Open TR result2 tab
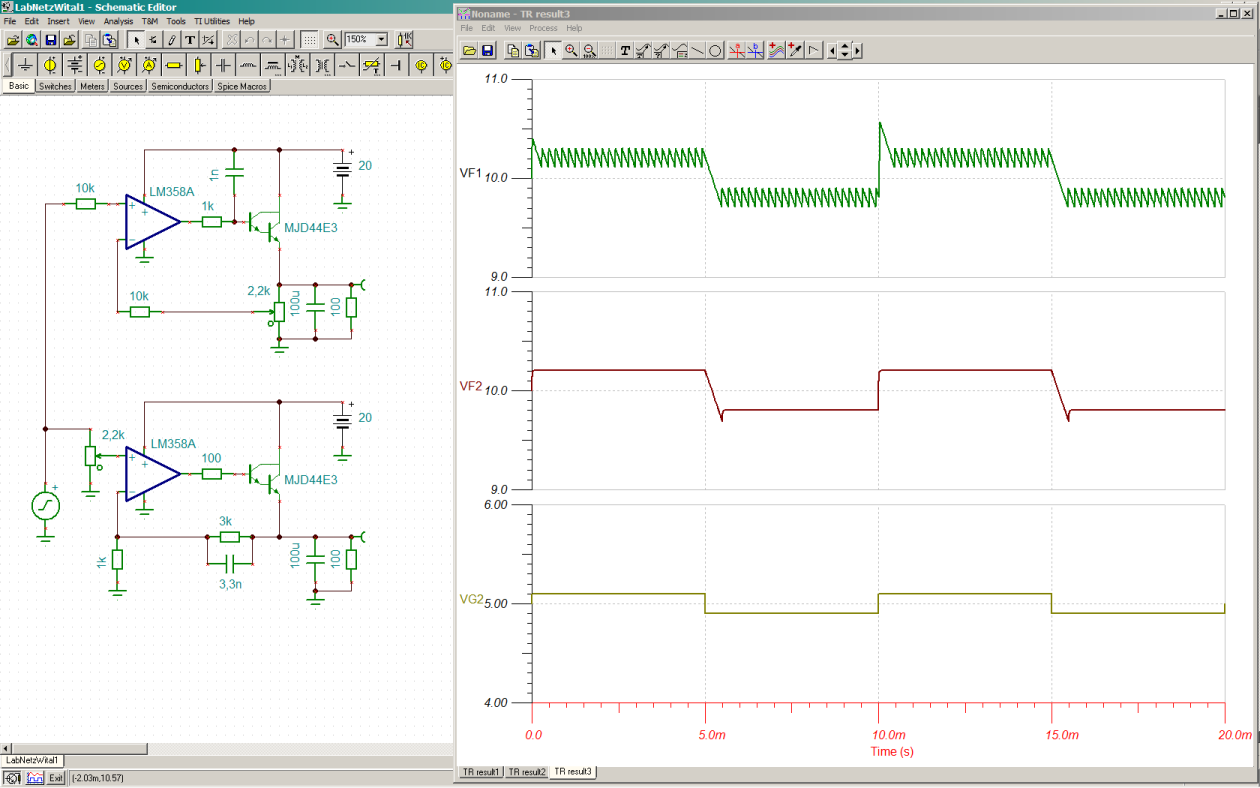Screen dimensions: 1260x788 [x=527, y=772]
